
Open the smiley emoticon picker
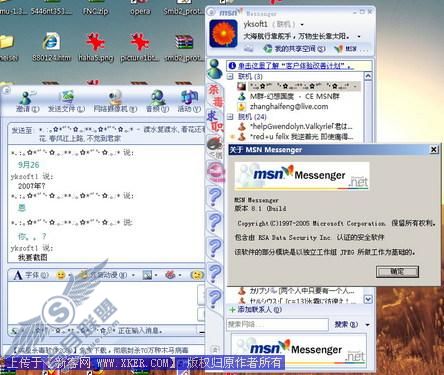click(61, 275)
